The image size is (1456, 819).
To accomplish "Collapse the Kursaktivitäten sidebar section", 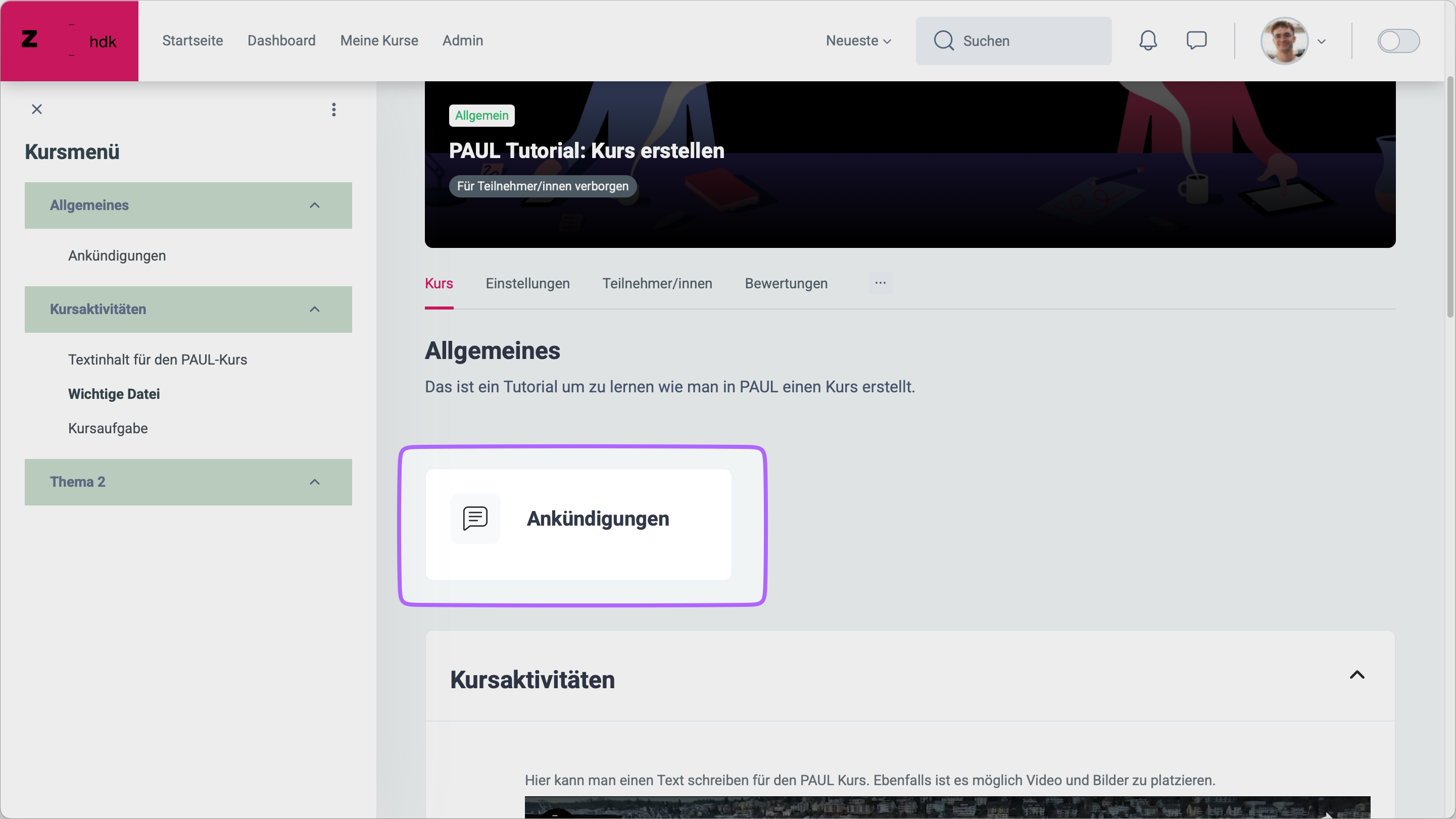I will click(x=314, y=309).
